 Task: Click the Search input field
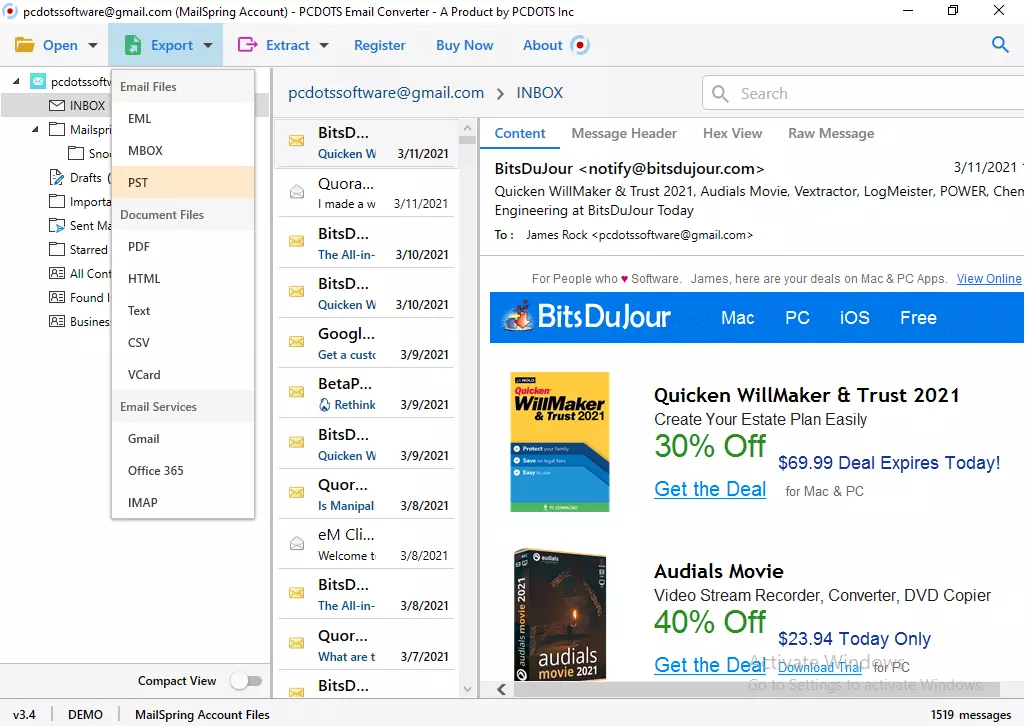point(863,94)
